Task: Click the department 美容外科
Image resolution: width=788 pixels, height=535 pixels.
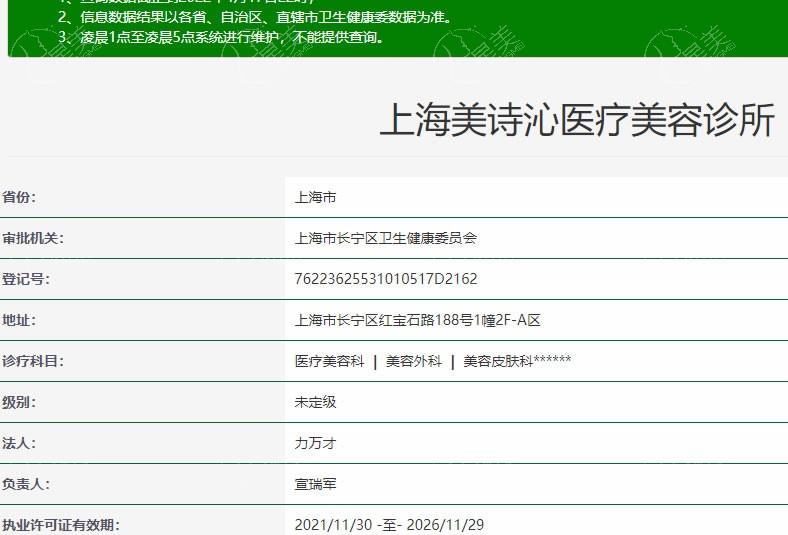Action: coord(414,361)
